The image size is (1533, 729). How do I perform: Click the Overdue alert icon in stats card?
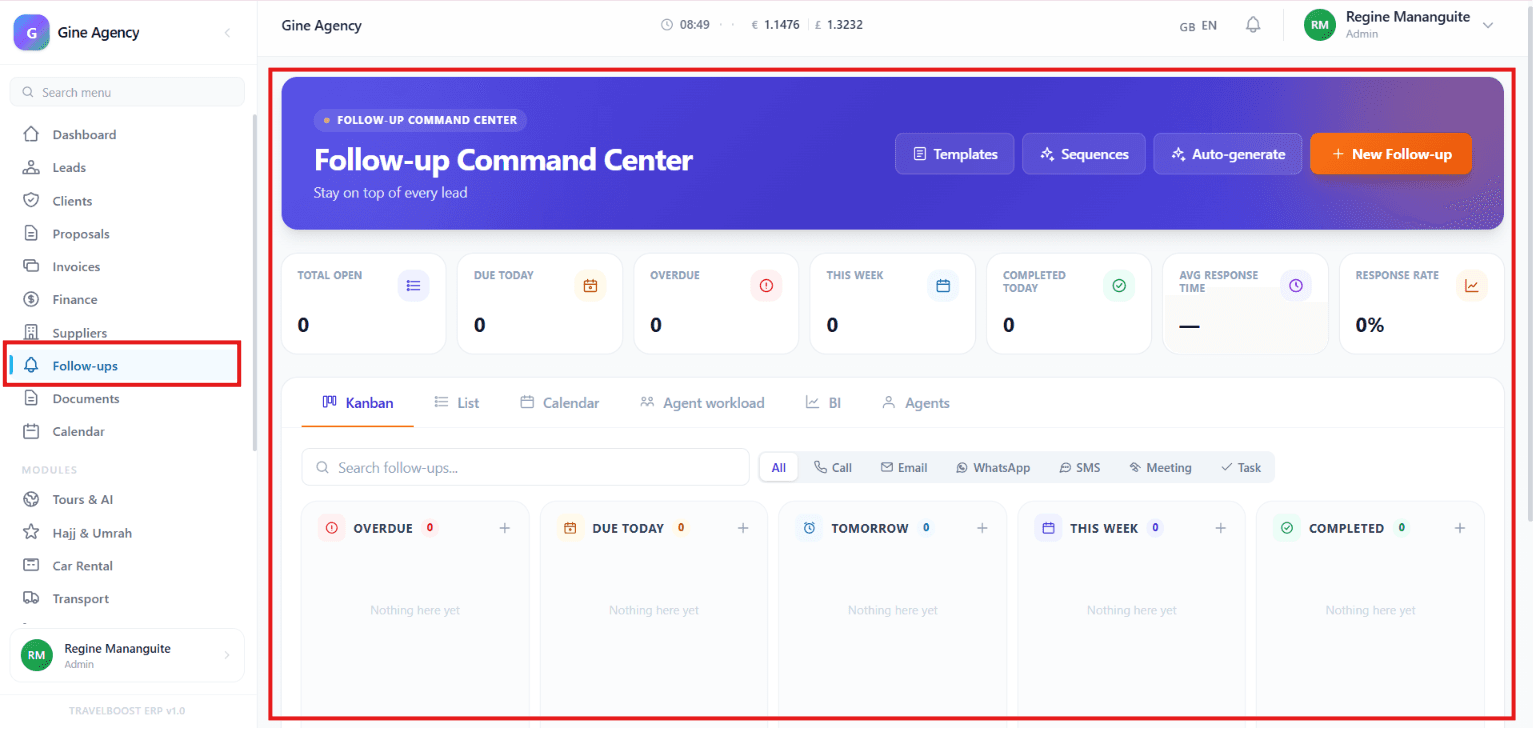pyautogui.click(x=766, y=286)
